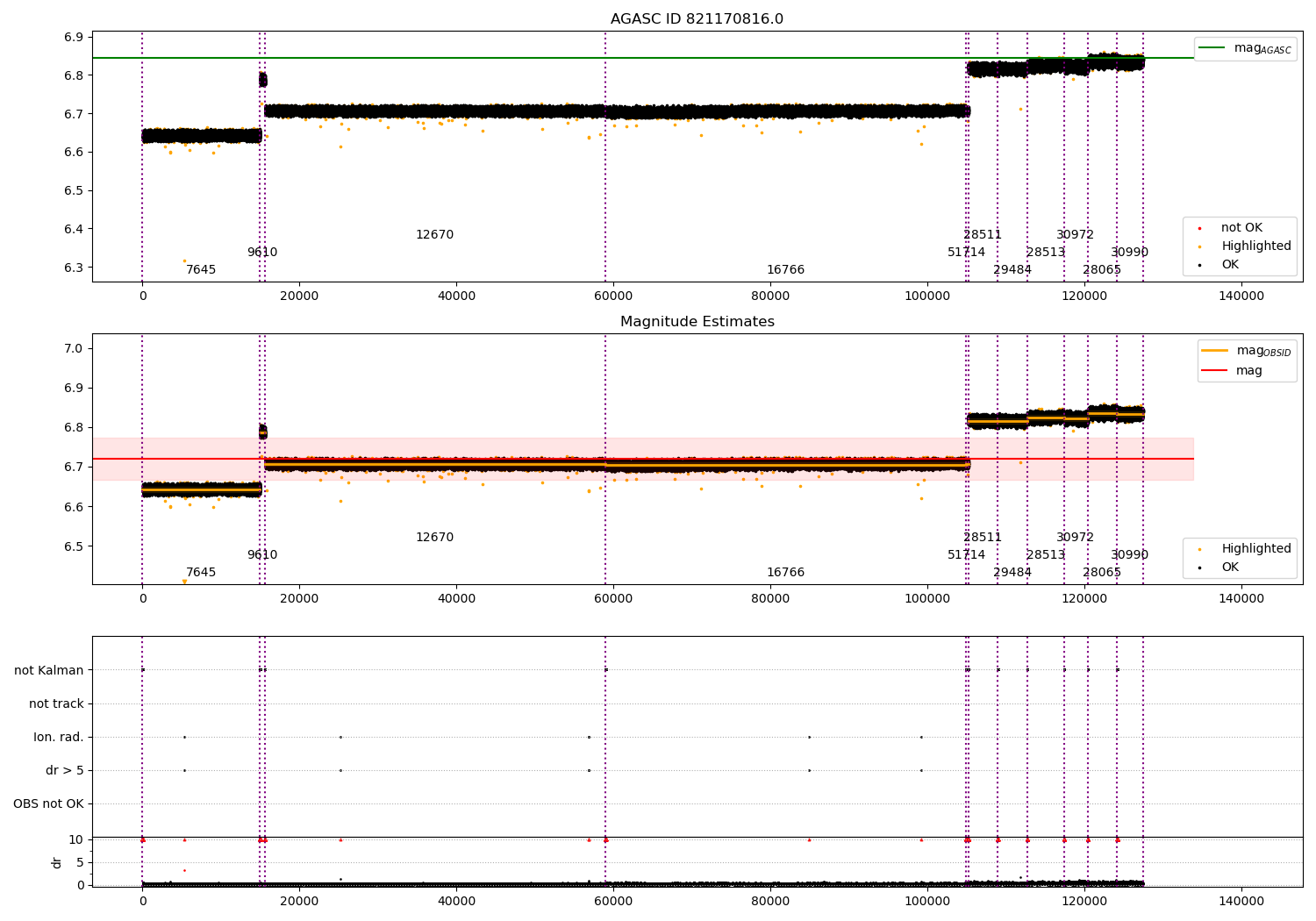Click obsid label 28511 in Magnitude Estimates plot
Screen dimensions: 1316x921
coord(983,538)
